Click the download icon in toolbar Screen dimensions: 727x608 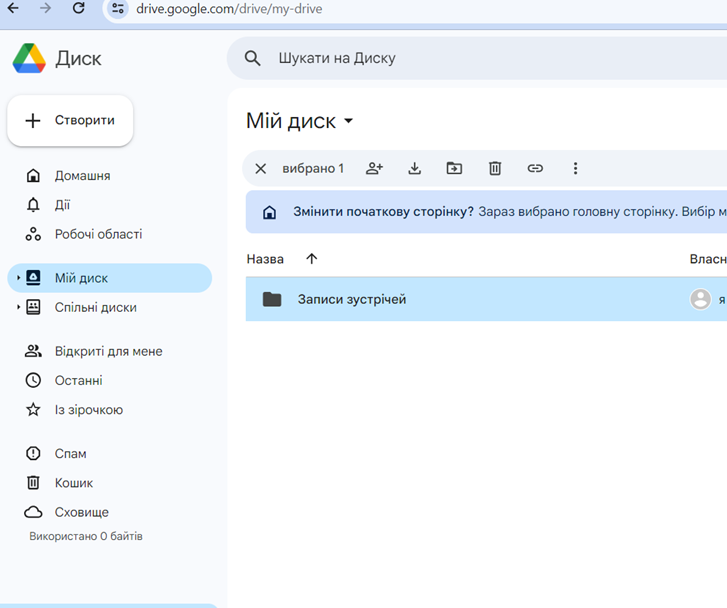click(x=415, y=168)
